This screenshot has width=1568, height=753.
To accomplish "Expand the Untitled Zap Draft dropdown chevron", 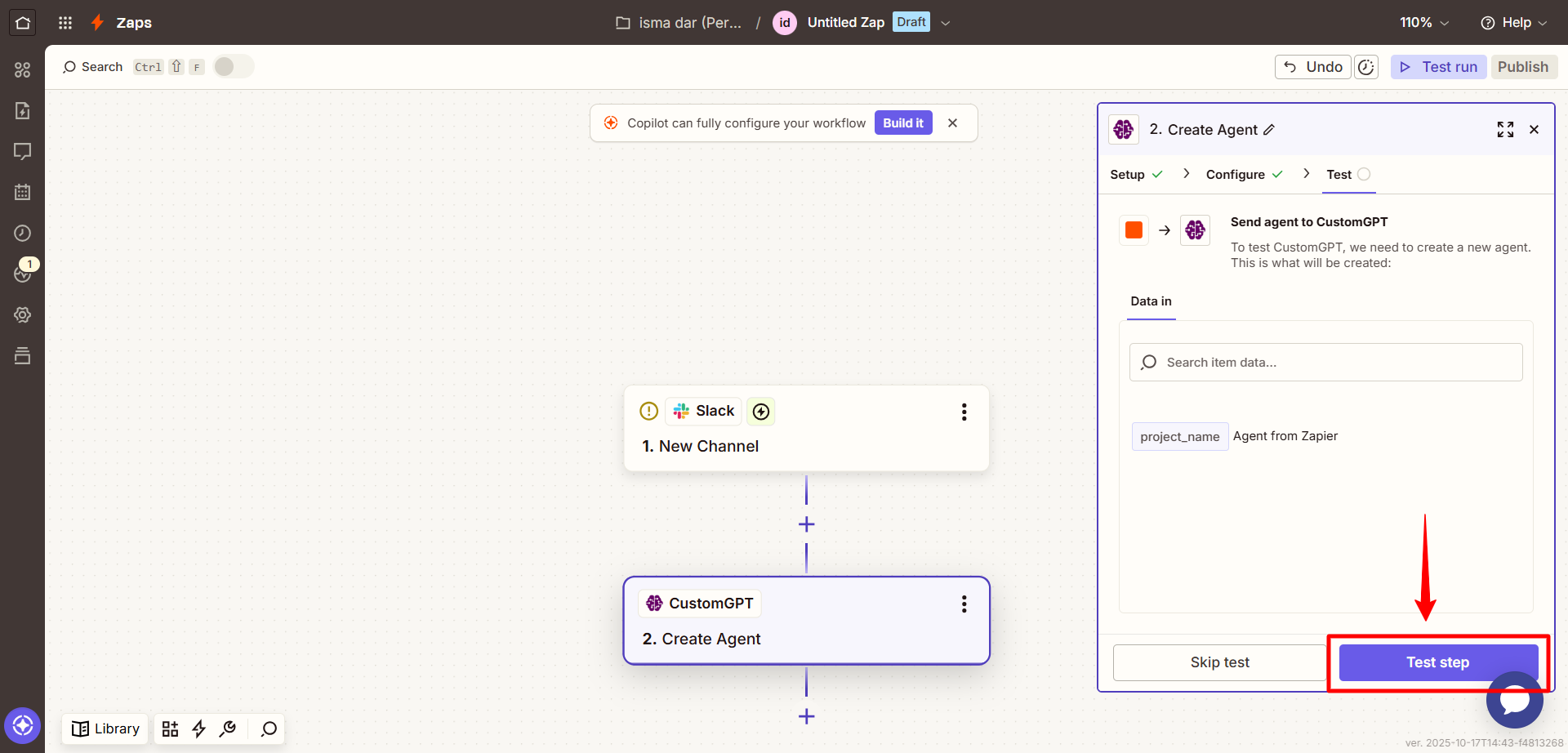I will (x=945, y=23).
